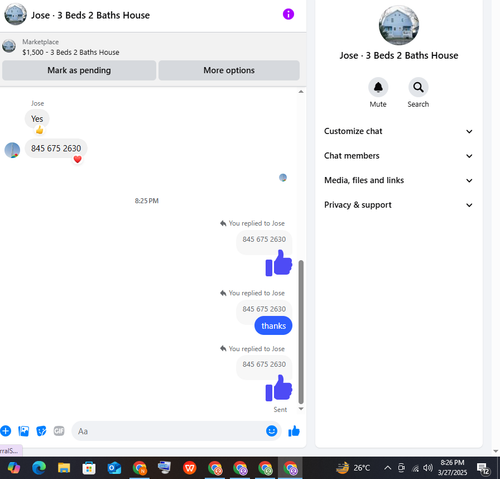This screenshot has width=500, height=479.
Task: Expand the Privacy & support section
Action: click(x=398, y=205)
